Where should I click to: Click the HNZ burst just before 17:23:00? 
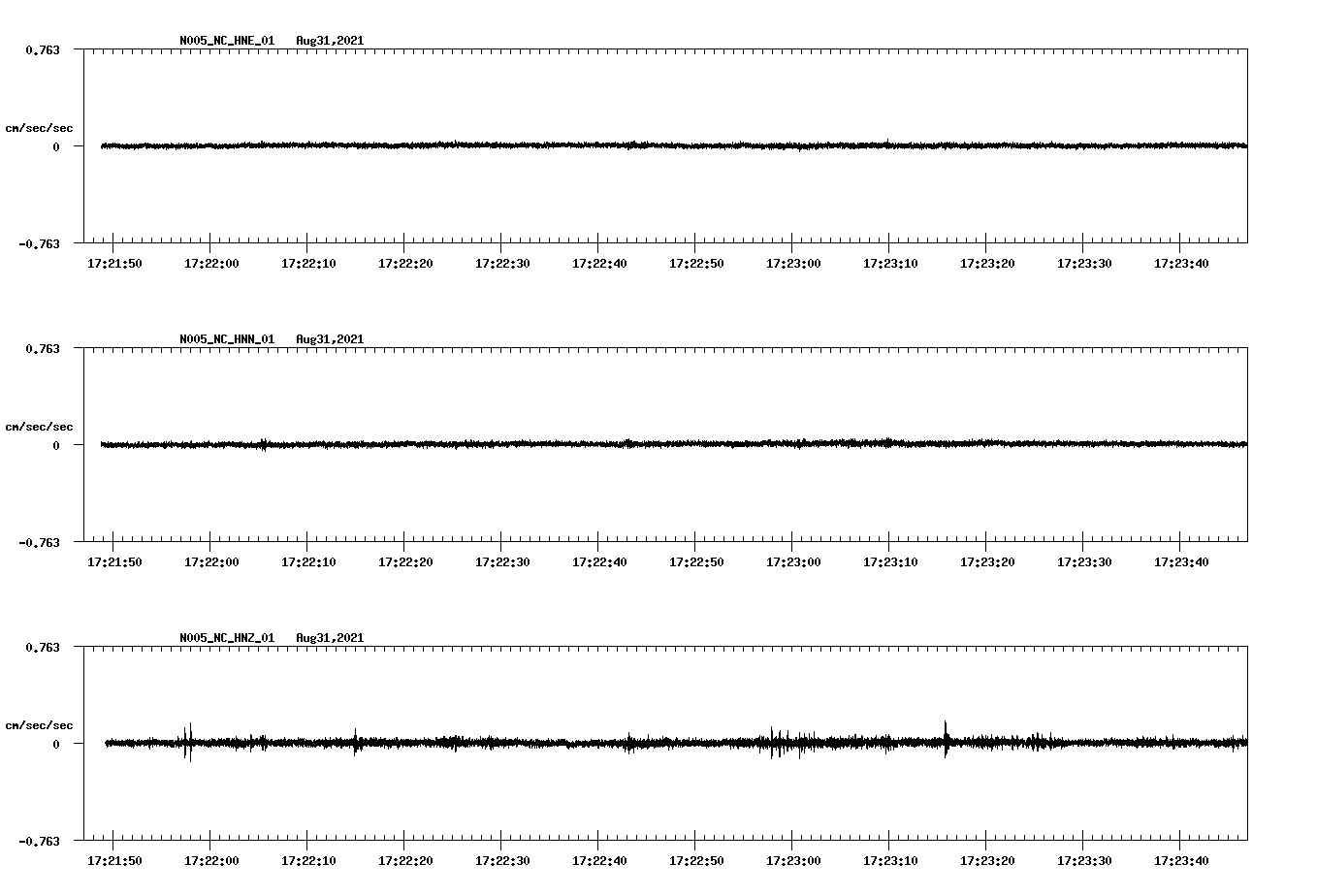click(x=778, y=743)
